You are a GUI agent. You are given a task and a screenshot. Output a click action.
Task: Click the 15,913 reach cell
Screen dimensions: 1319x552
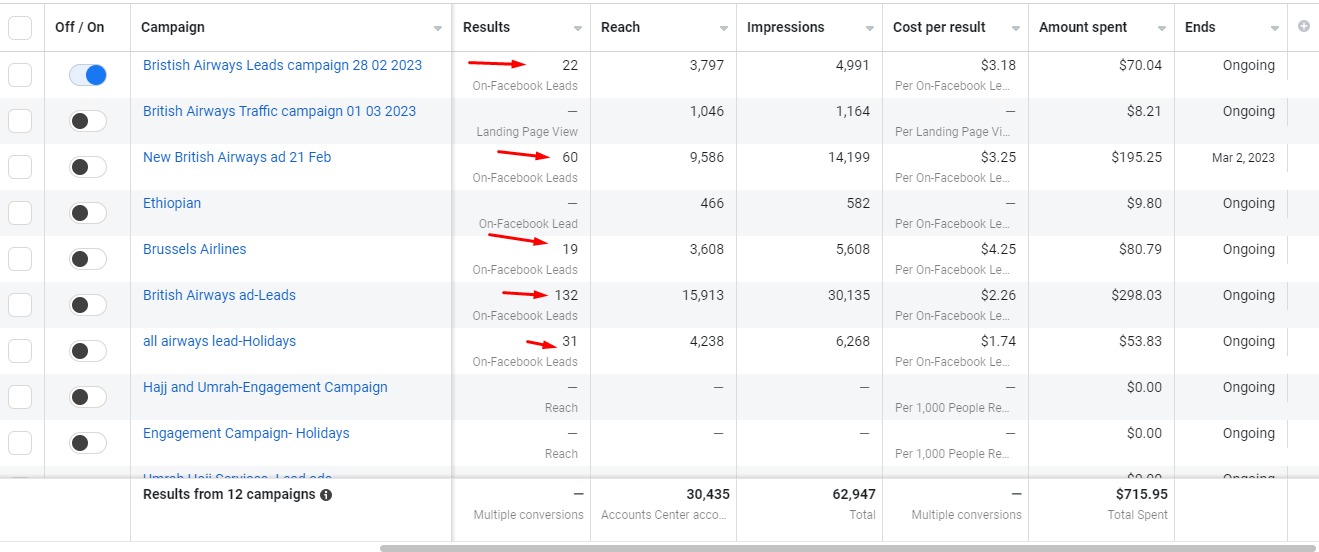coord(701,295)
